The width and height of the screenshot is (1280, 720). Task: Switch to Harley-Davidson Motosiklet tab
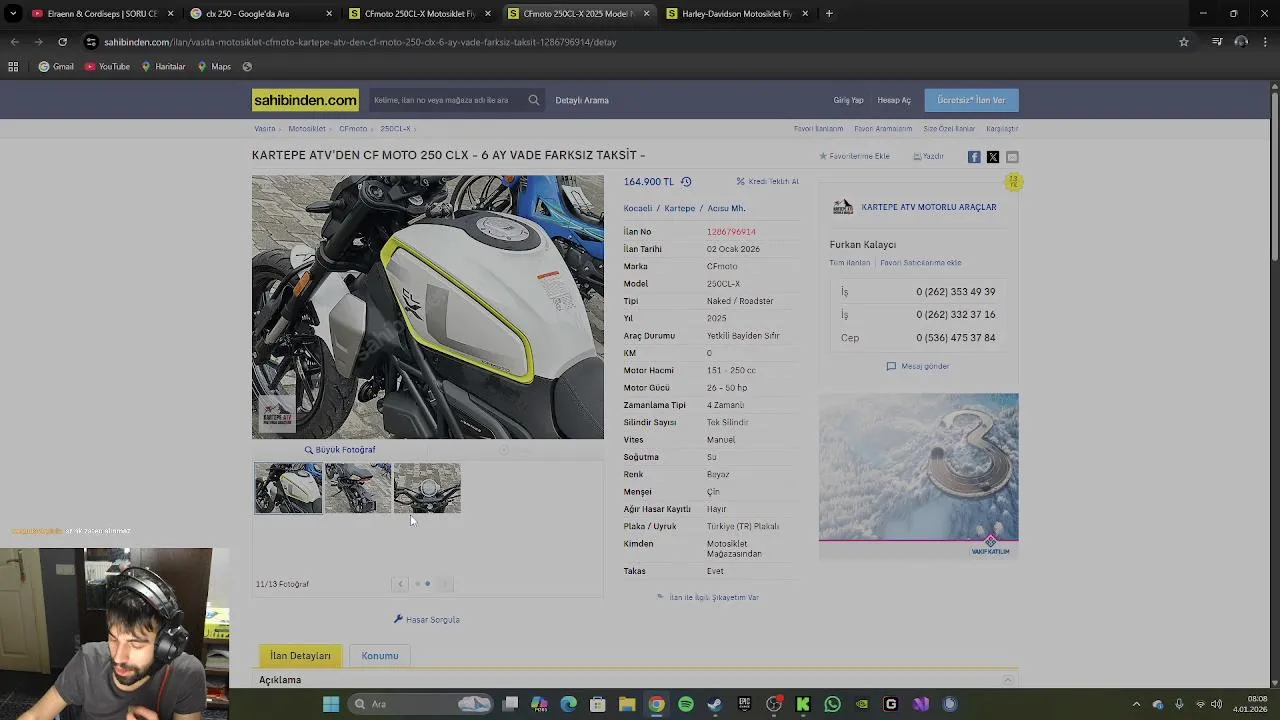click(x=738, y=14)
